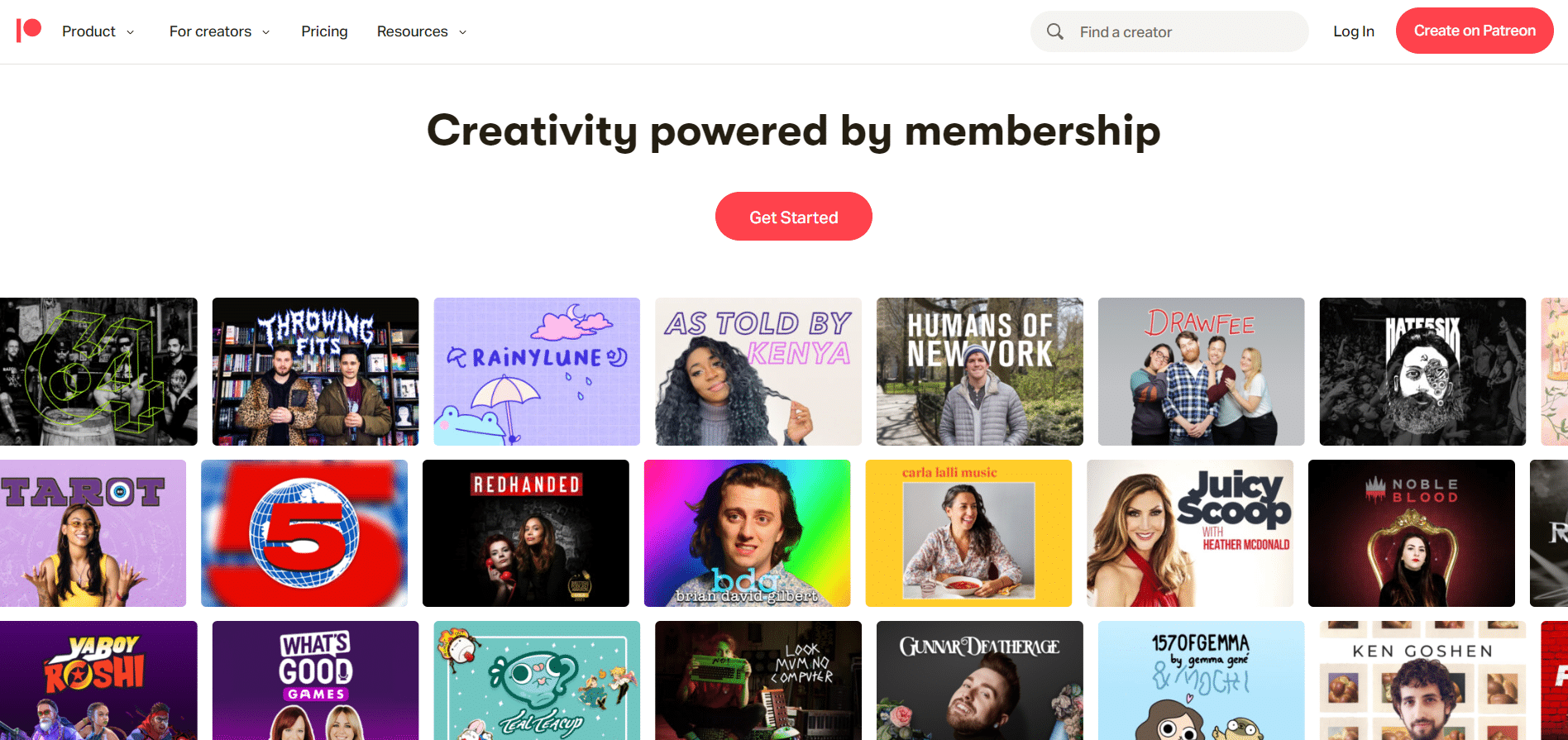The image size is (1568, 740).
Task: Click Create on Patreon
Action: pos(1474,31)
